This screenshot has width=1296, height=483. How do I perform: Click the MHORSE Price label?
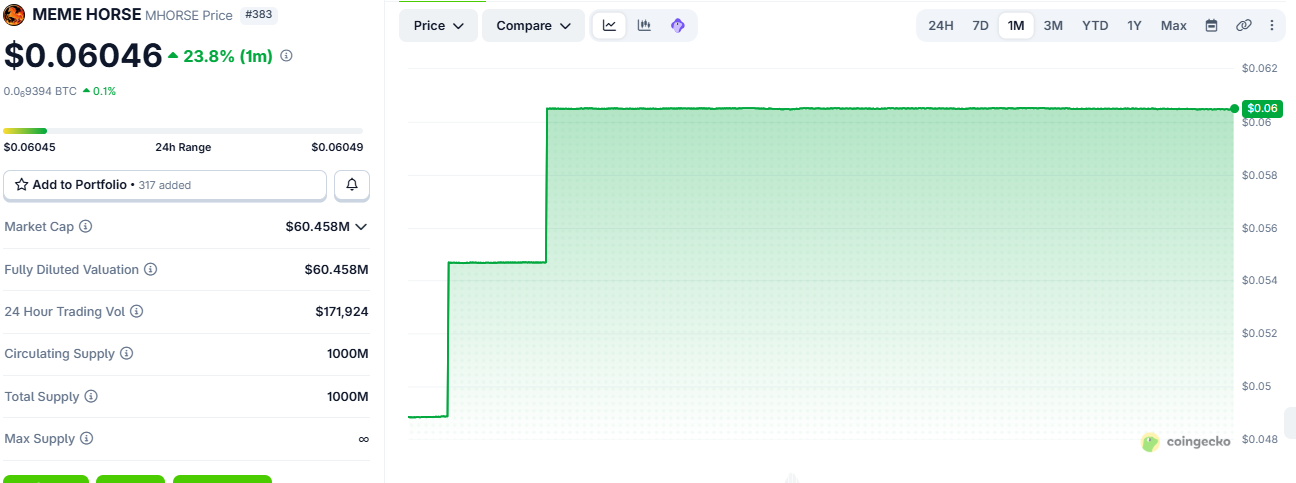(x=189, y=16)
